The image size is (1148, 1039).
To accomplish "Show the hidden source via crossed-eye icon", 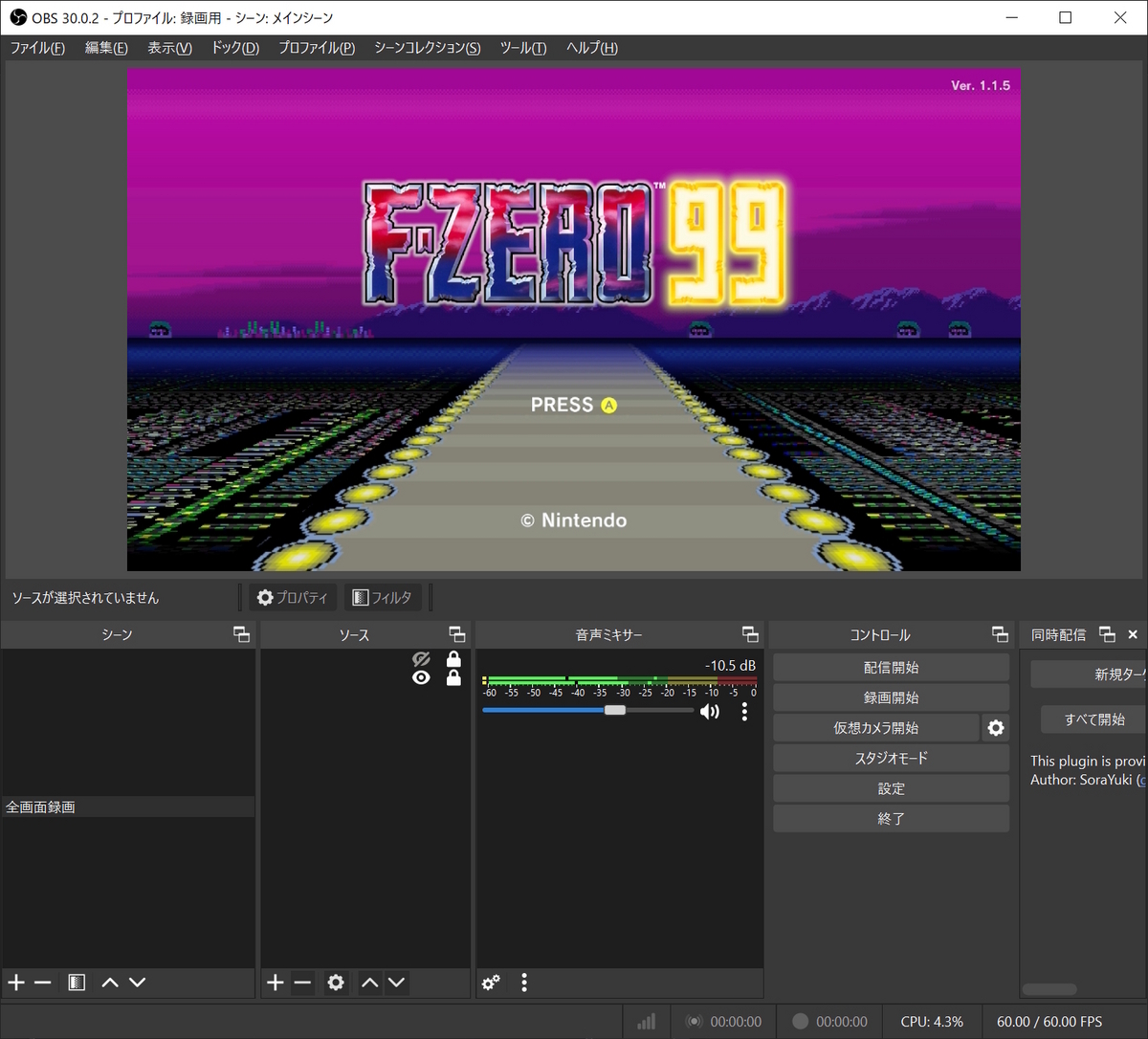I will pyautogui.click(x=421, y=659).
